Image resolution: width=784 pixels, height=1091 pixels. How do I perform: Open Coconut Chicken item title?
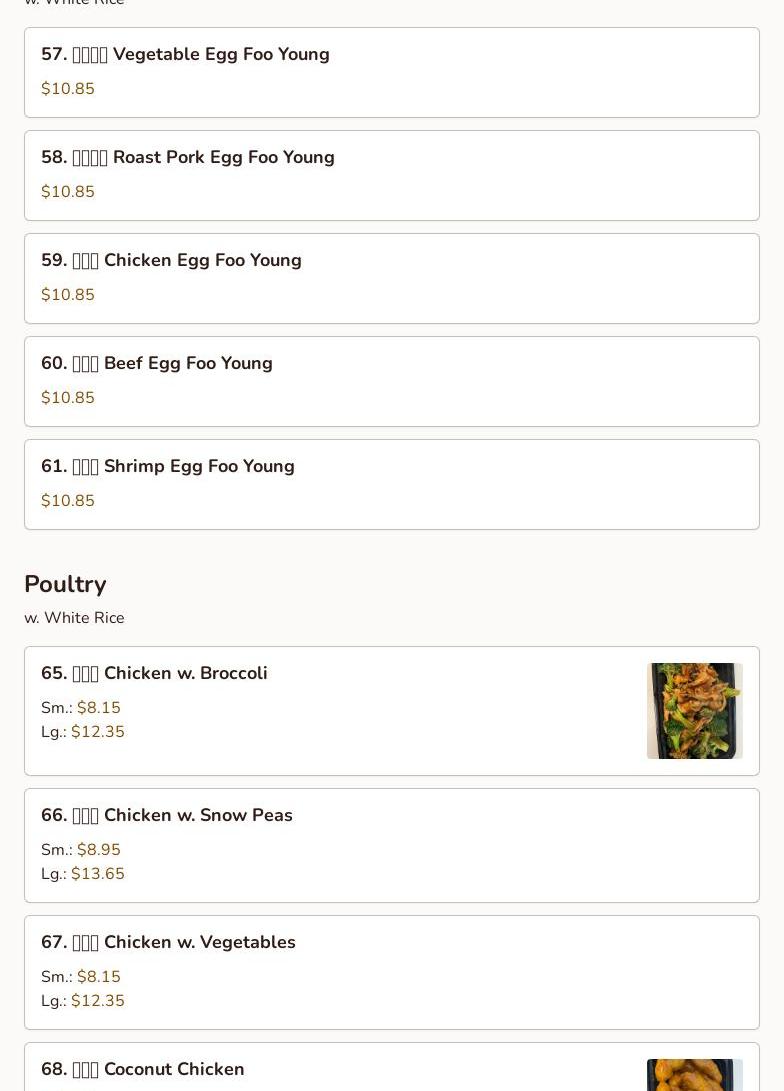tap(143, 1069)
